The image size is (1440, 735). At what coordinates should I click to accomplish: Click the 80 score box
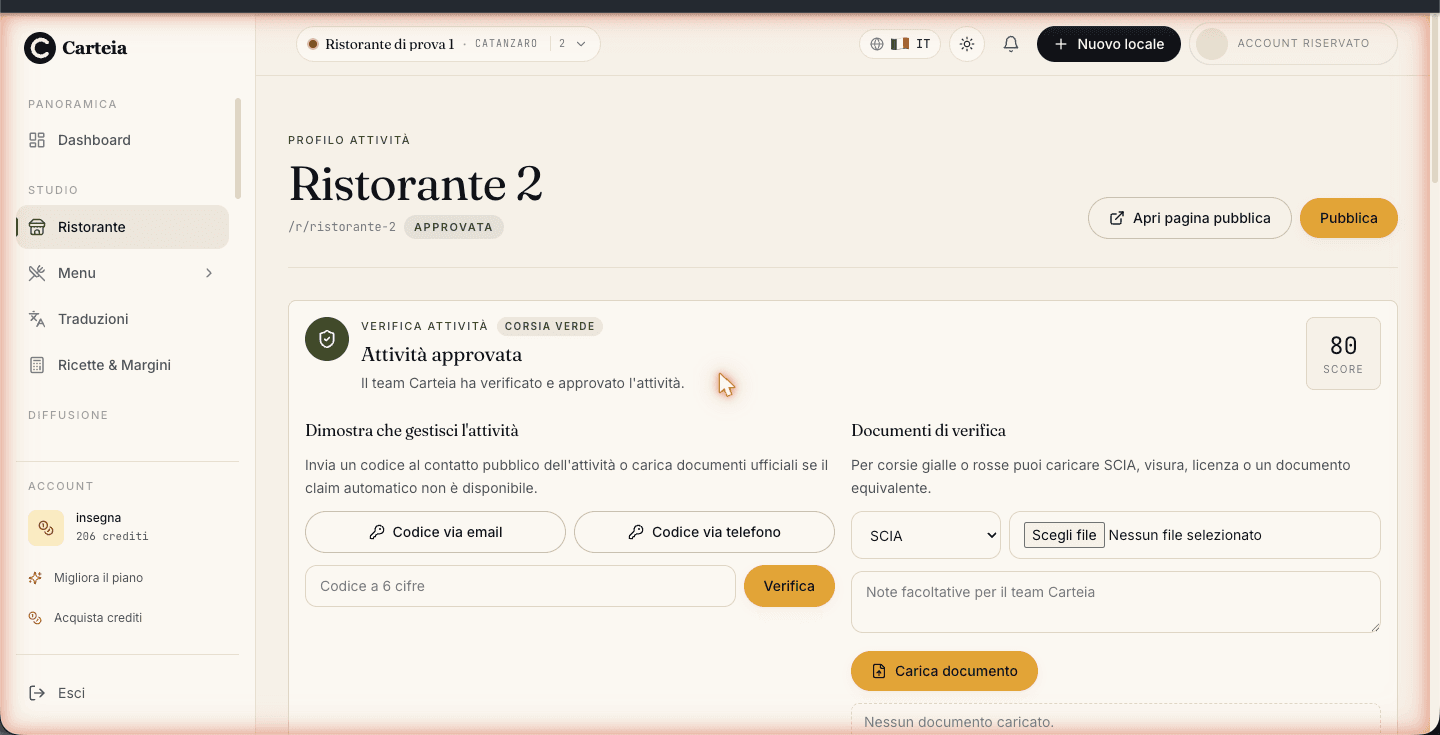point(1343,353)
